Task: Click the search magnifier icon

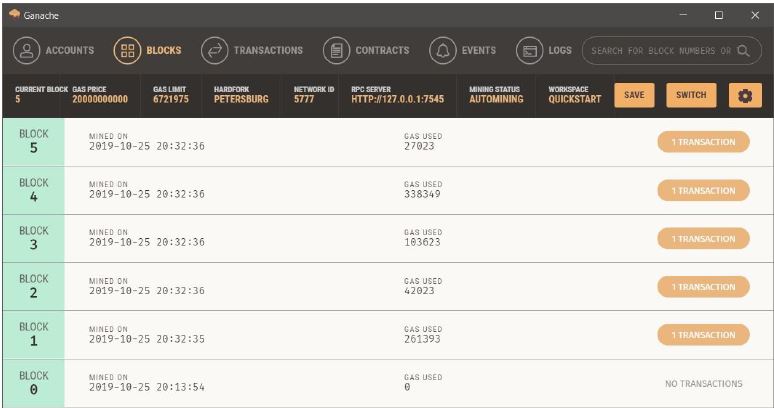Action: pyautogui.click(x=744, y=50)
